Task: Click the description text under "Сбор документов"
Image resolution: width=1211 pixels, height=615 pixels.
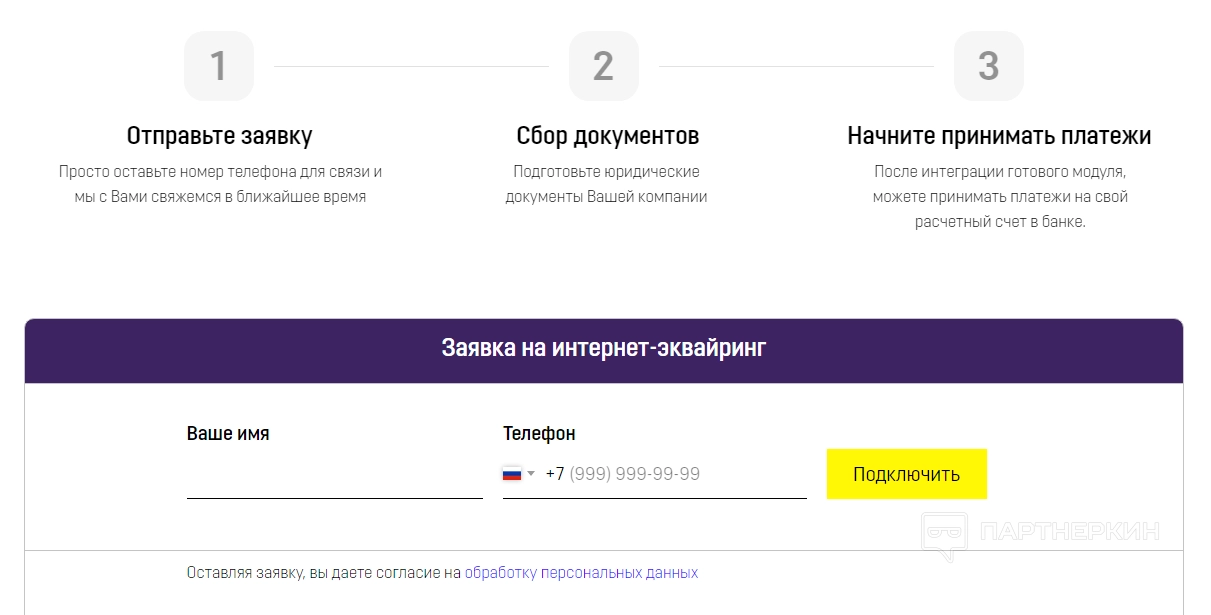Action: tap(606, 184)
